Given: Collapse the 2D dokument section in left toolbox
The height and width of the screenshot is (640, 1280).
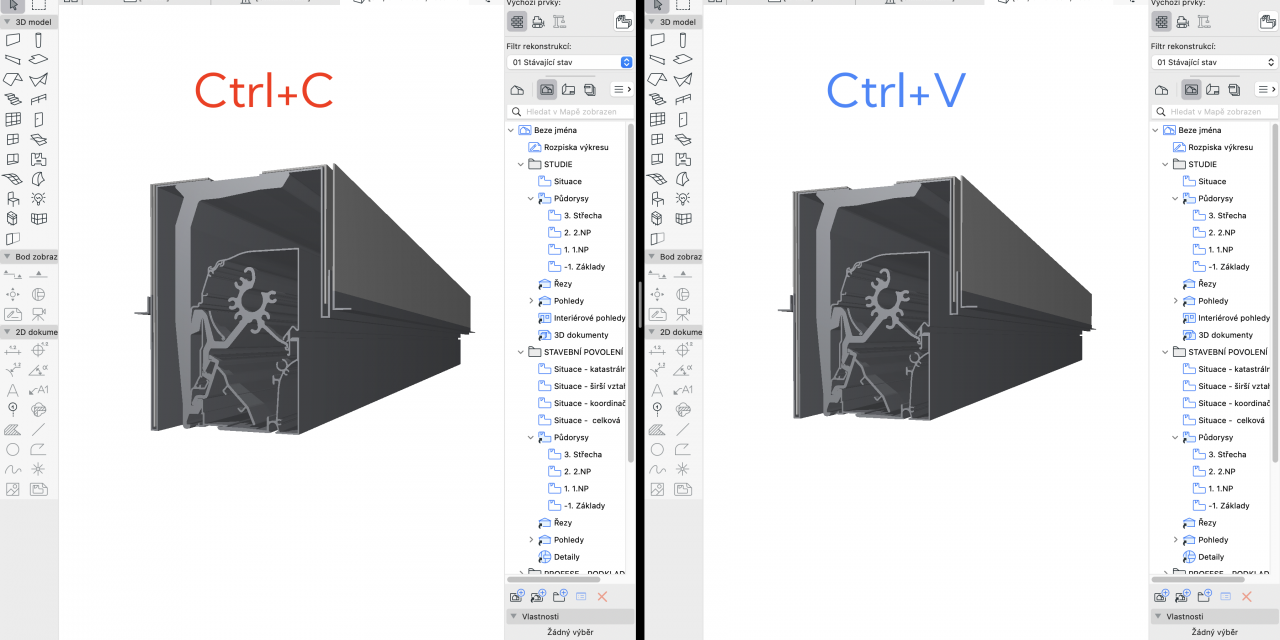Looking at the screenshot, I should (8, 332).
